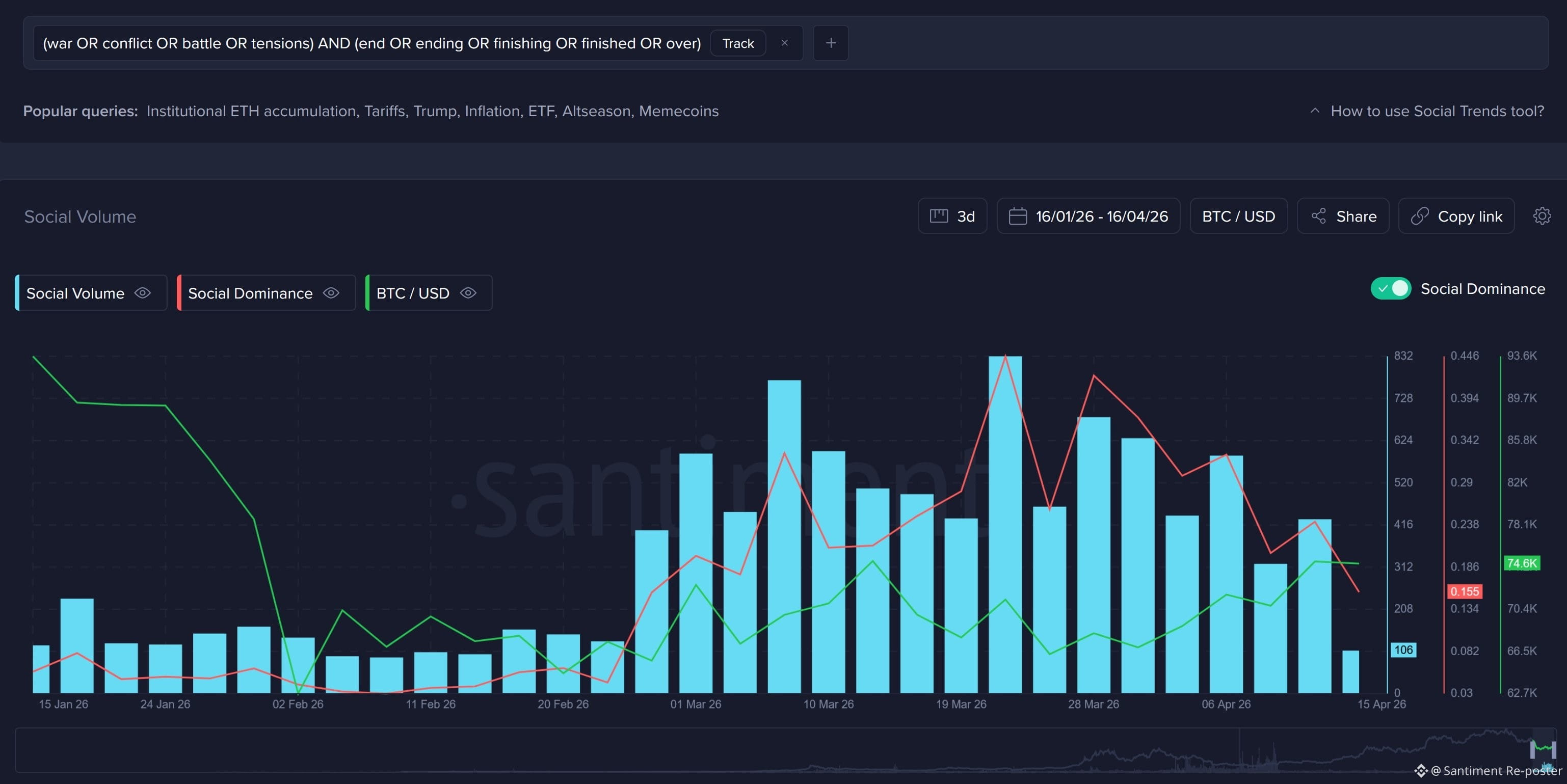Viewport: 1567px width, 784px height.
Task: Click the Track button
Action: coord(738,43)
